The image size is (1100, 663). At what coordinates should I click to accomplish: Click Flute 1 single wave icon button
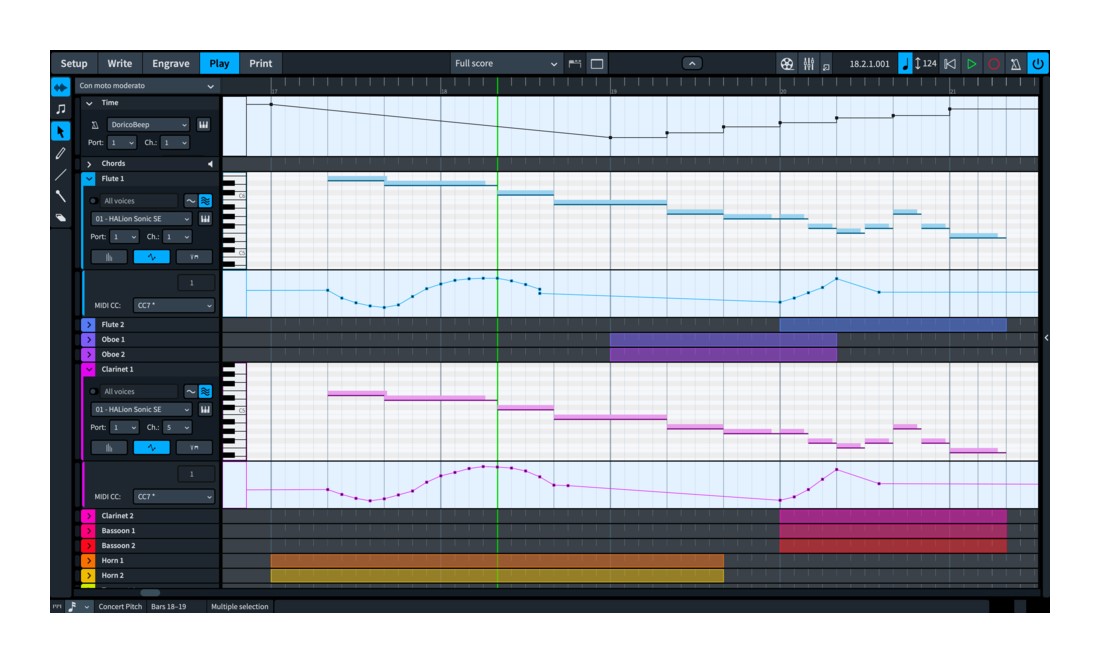190,201
